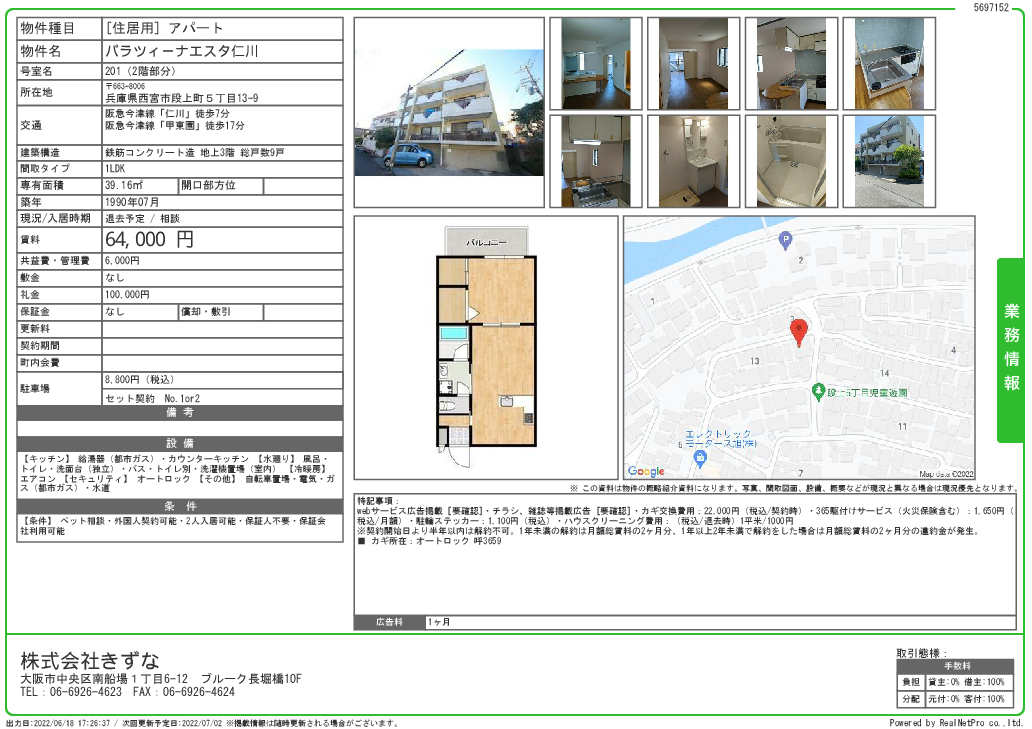Image resolution: width=1032 pixels, height=729 pixels.
Task: Click the blue shop marker on map
Action: (699, 459)
